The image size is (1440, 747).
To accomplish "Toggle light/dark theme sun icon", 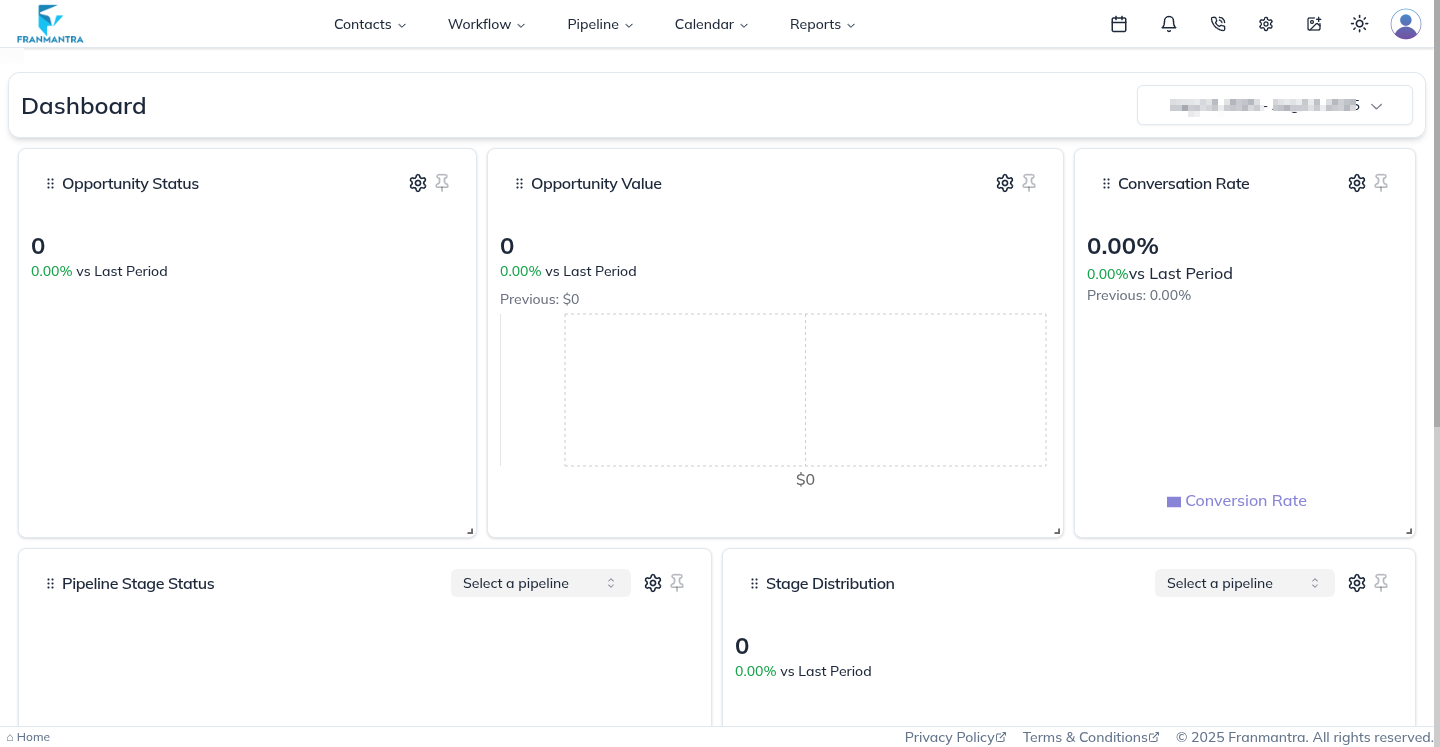I will click(1359, 24).
